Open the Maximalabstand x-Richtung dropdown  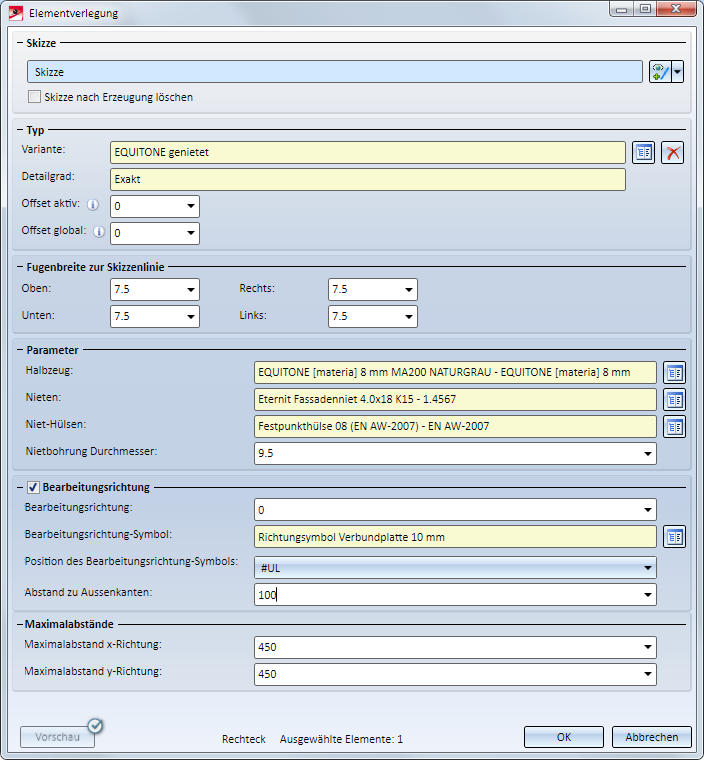click(648, 647)
